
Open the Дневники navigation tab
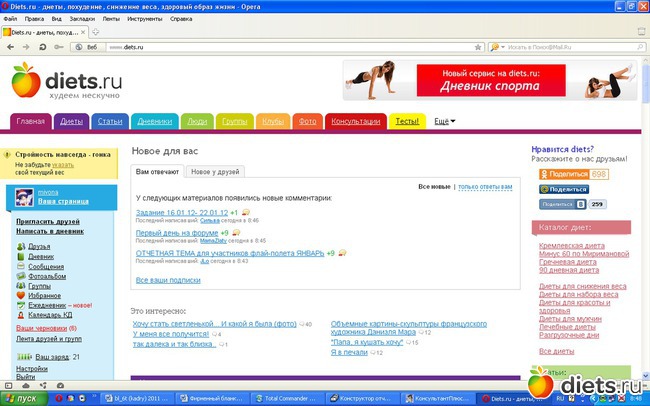(x=154, y=122)
